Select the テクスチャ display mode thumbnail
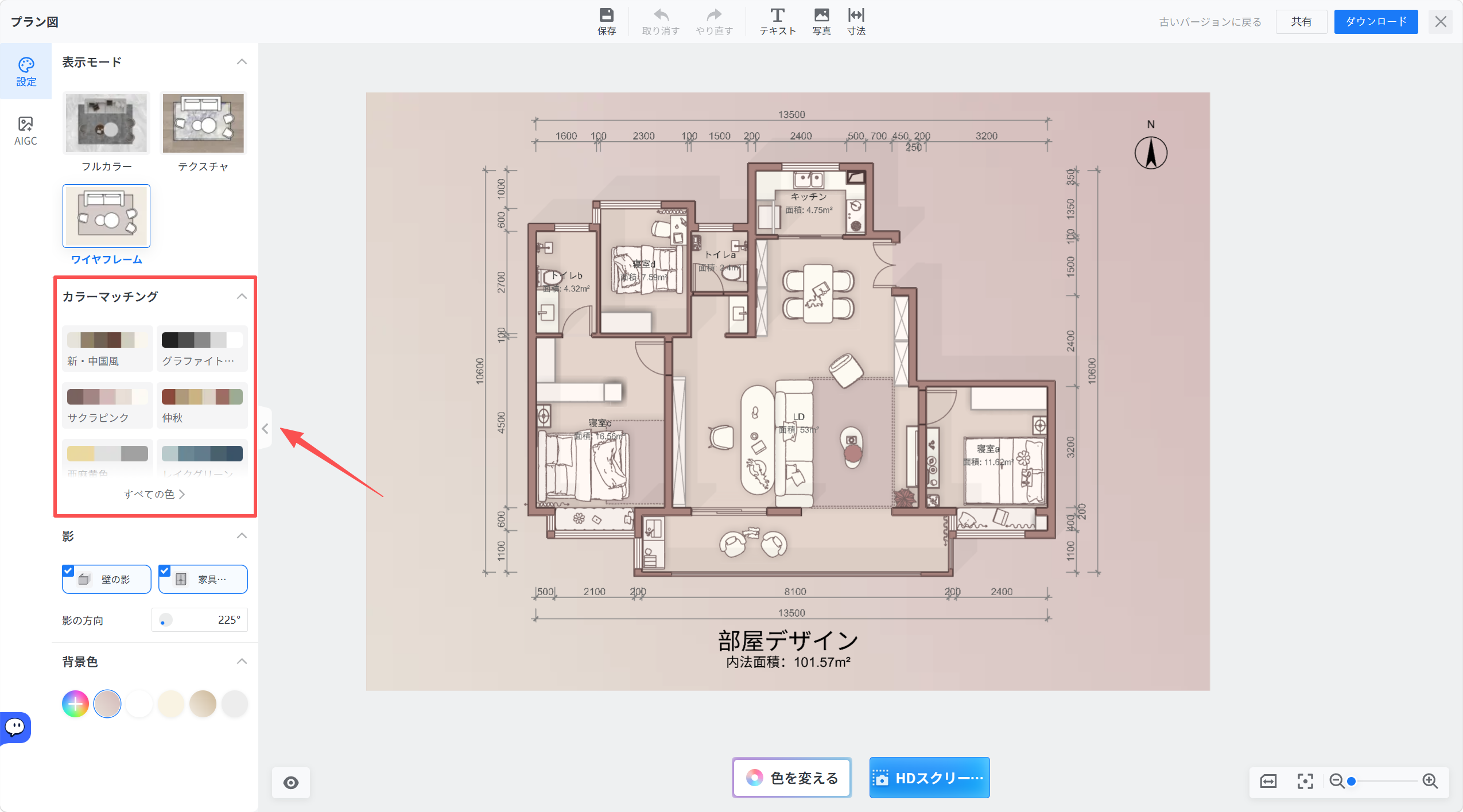This screenshot has width=1463, height=812. pos(203,123)
